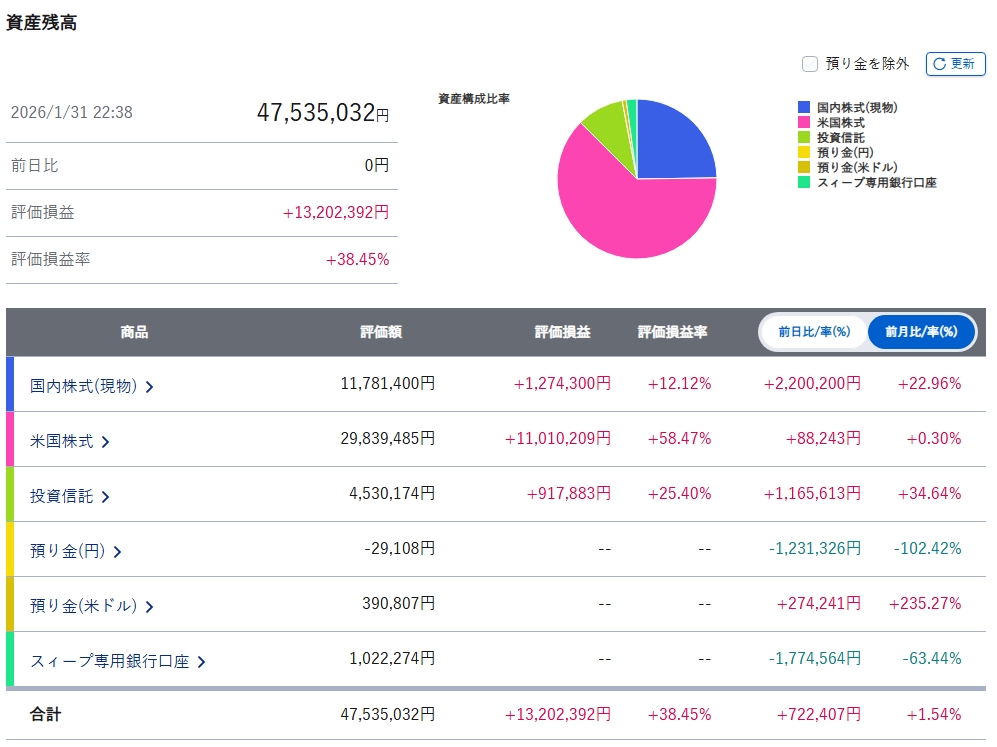Click the 評価額 column header

click(x=381, y=332)
